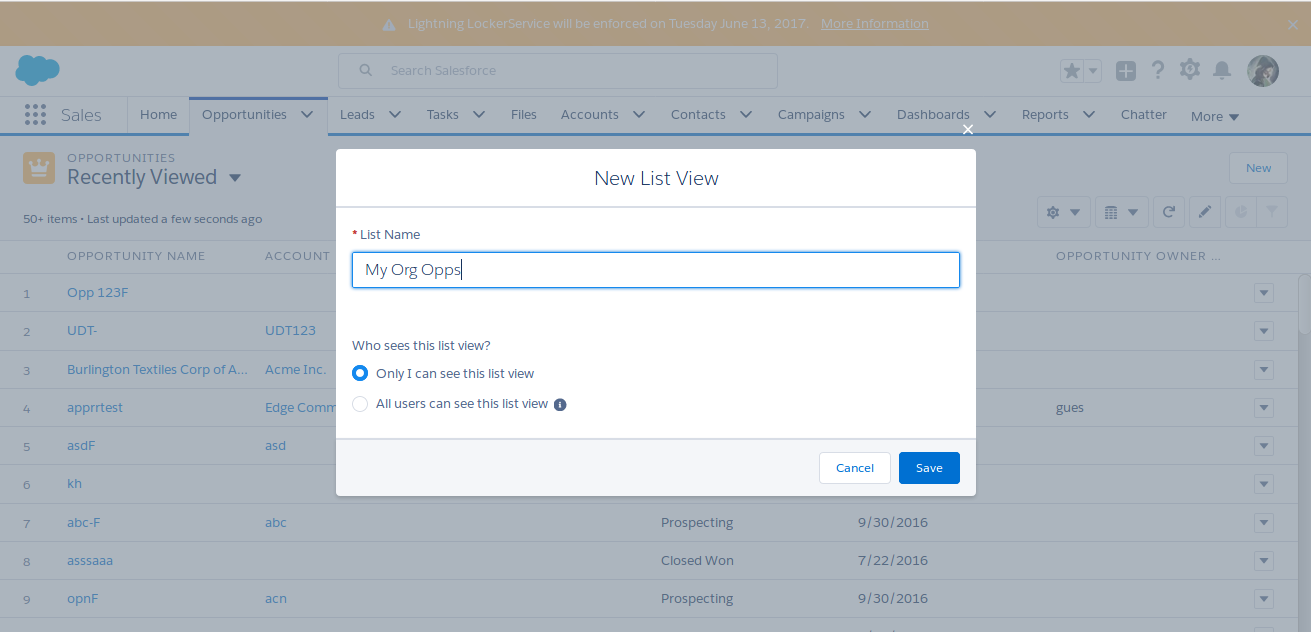Click the Salesforce cloud logo
1311x632 pixels.
click(37, 70)
